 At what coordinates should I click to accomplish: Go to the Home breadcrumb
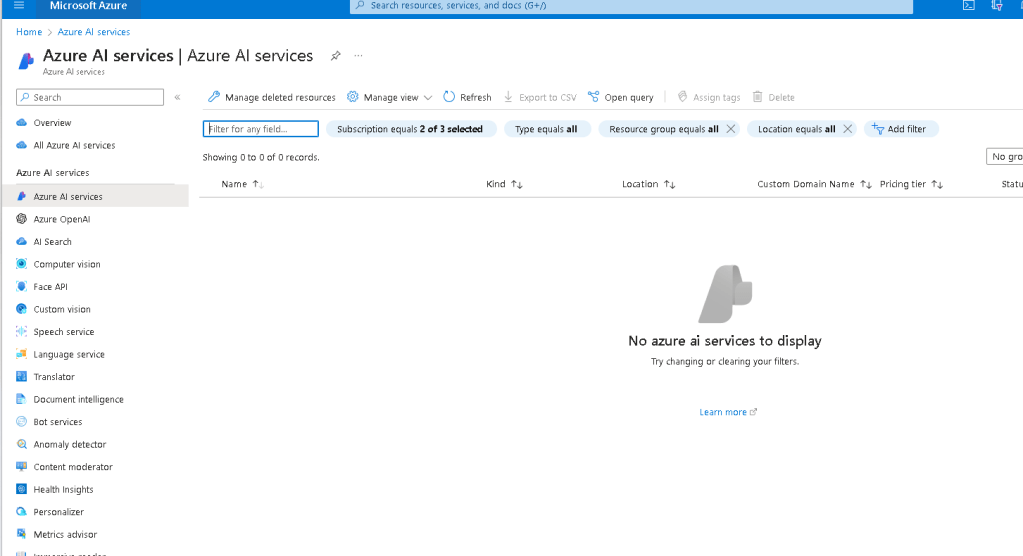[x=29, y=31]
